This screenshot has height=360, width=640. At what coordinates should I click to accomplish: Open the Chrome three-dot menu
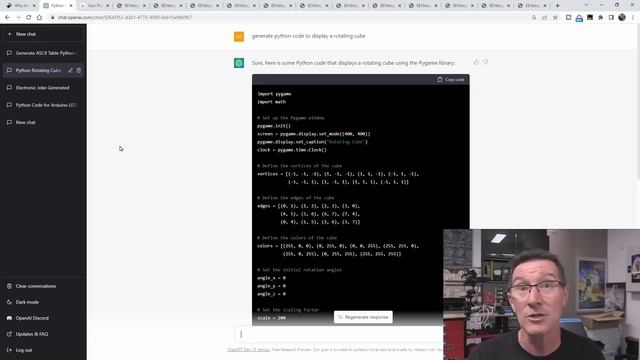point(633,18)
